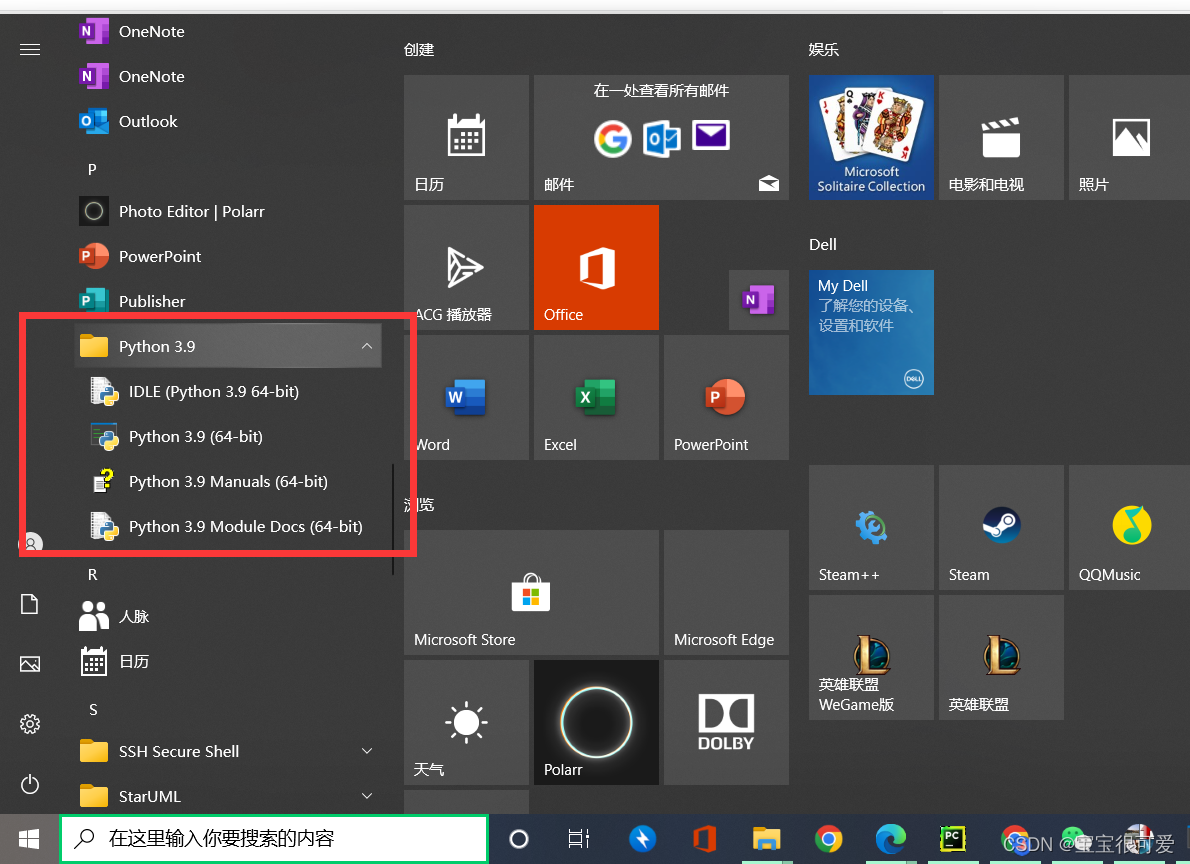The image size is (1190, 864).
Task: Open Cortana circle on taskbar
Action: pos(519,839)
